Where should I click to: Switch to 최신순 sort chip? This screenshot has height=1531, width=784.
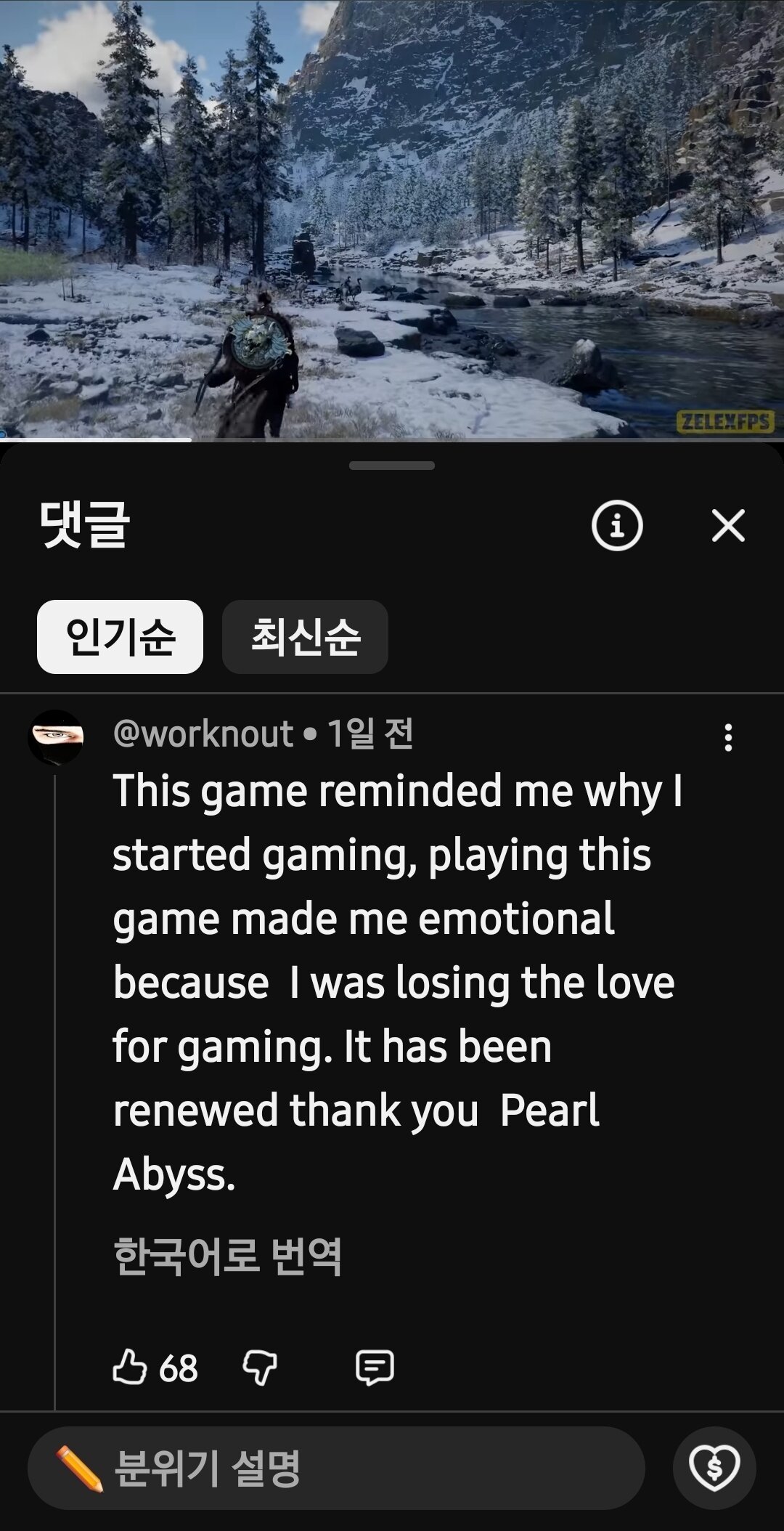click(x=305, y=637)
